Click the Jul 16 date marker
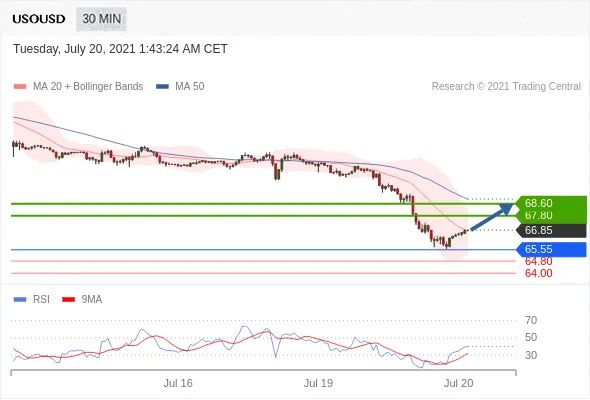The height and width of the screenshot is (400, 590). coord(178,383)
